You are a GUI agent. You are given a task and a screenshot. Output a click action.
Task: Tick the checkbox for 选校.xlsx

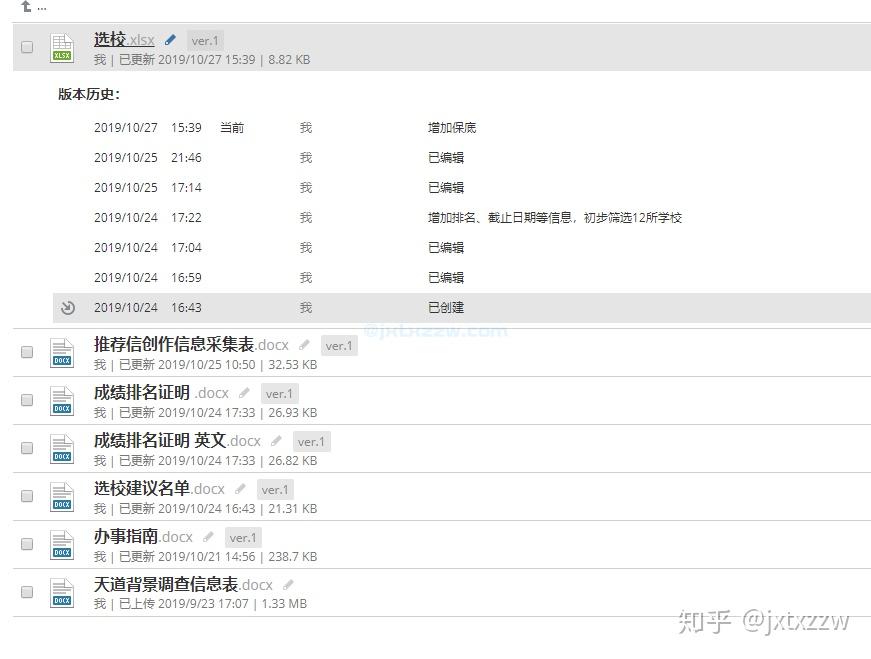point(27,47)
